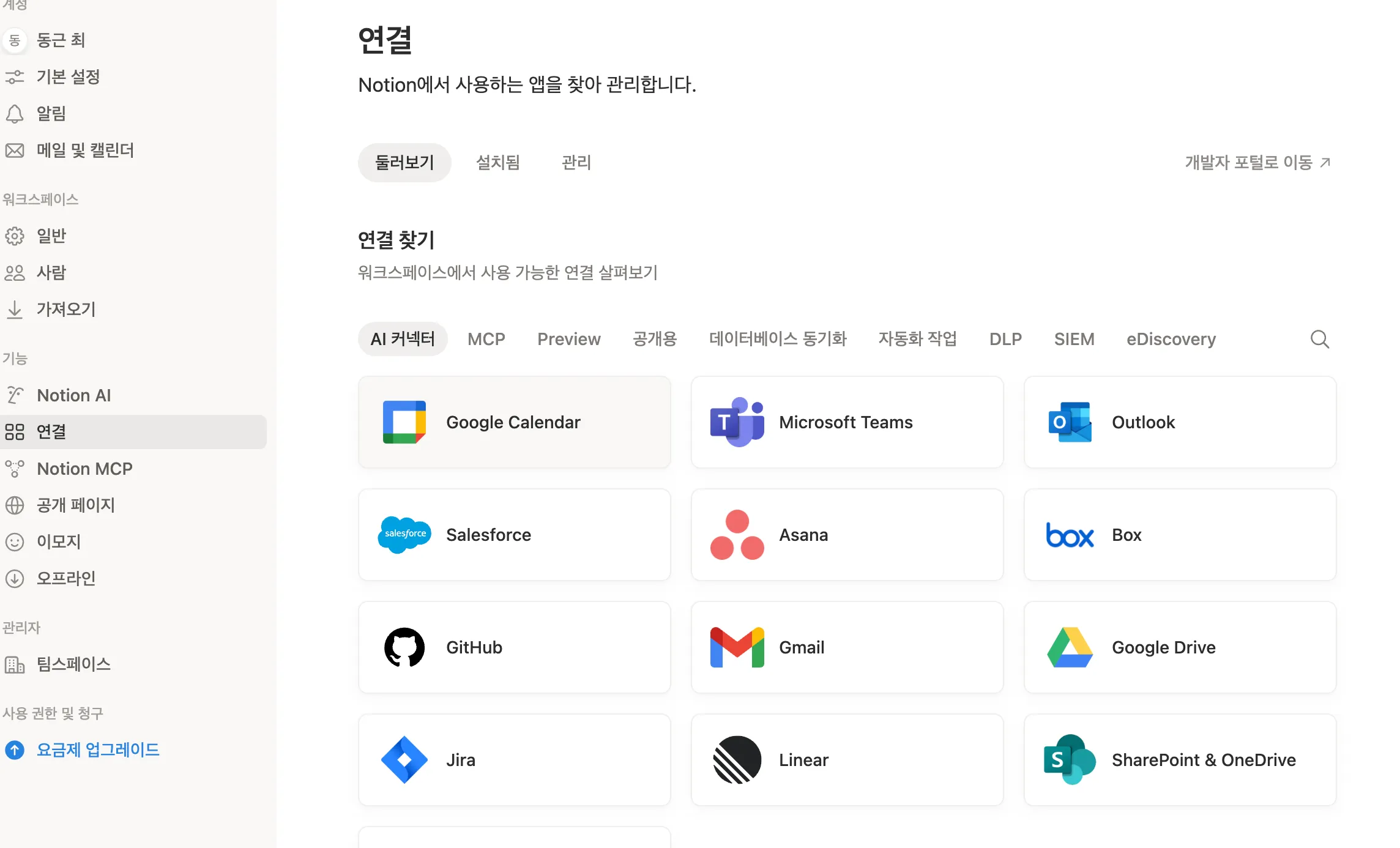Open the Outlook connection card
This screenshot has height=848, width=1400.
(x=1180, y=422)
